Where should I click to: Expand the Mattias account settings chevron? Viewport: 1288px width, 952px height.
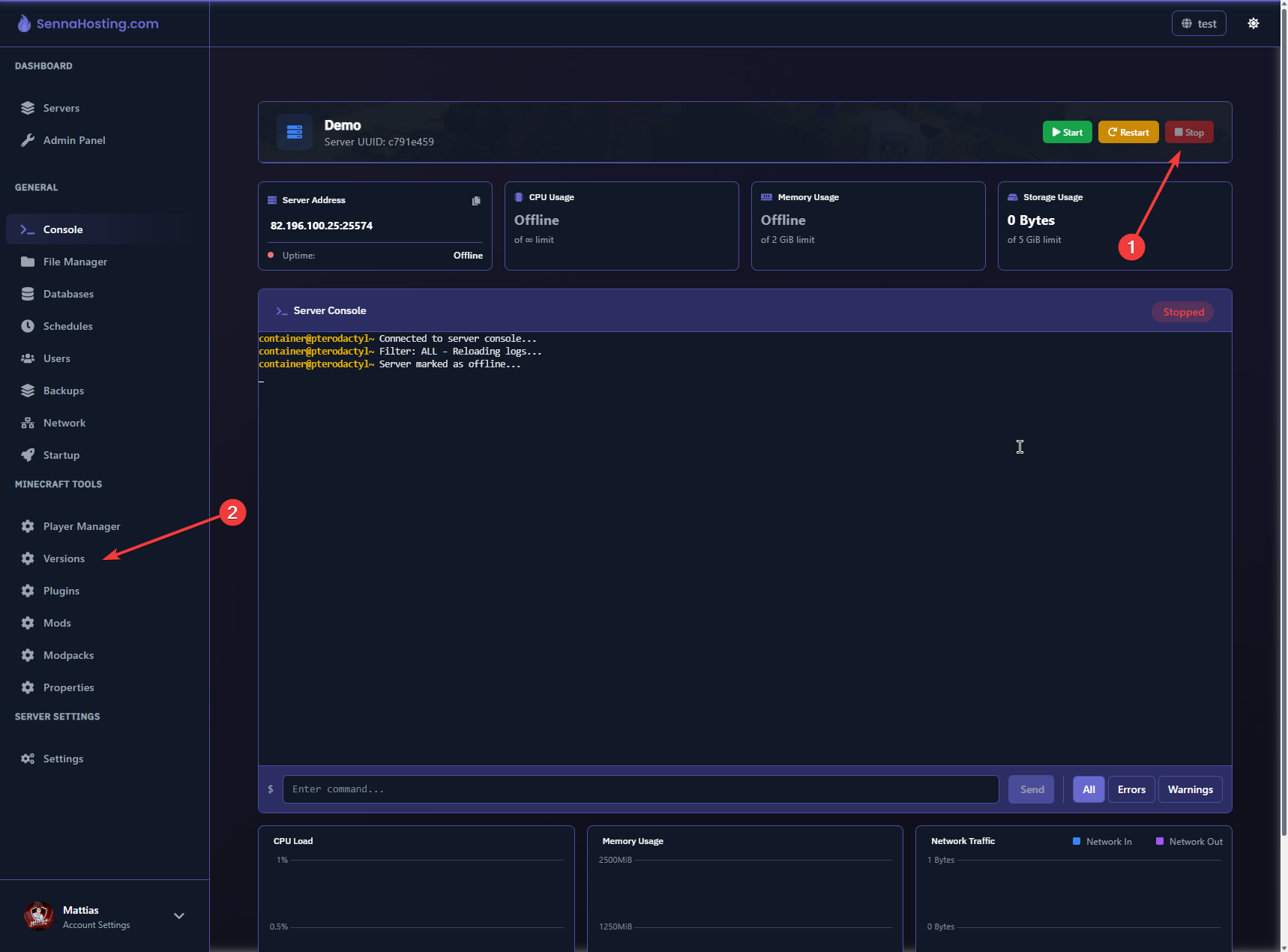coord(179,916)
